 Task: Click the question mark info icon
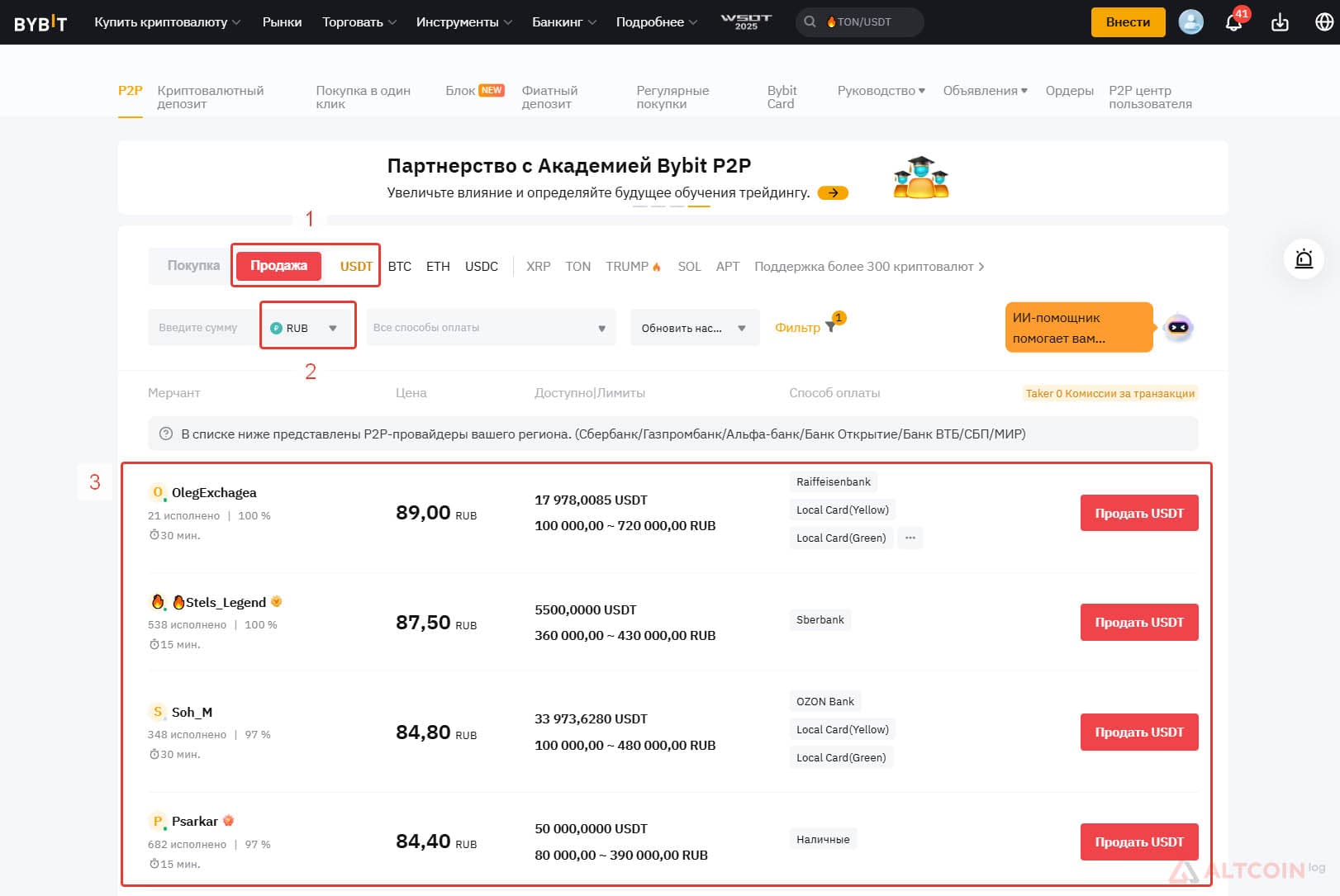coord(166,434)
